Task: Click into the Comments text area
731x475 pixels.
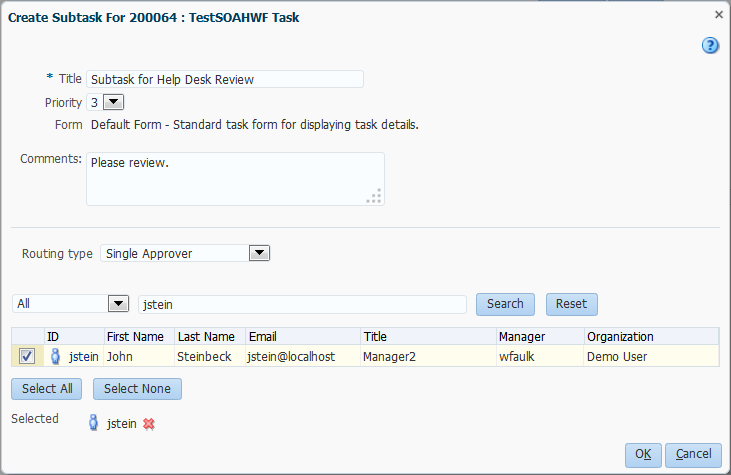Action: [x=235, y=178]
